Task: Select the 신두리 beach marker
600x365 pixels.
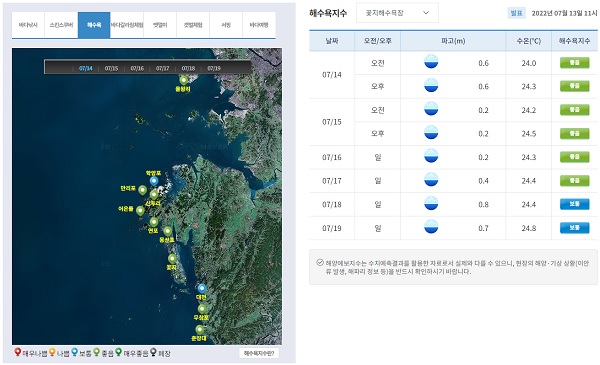Action: (x=154, y=194)
